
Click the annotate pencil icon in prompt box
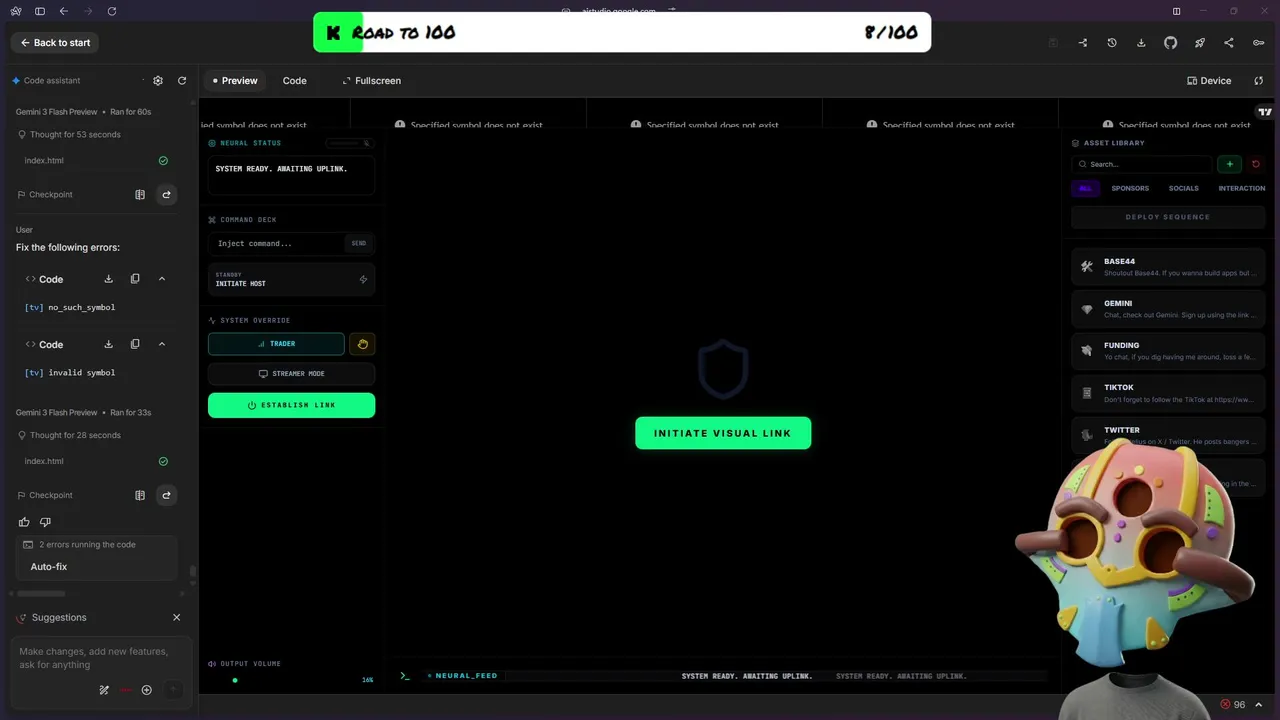coord(104,690)
